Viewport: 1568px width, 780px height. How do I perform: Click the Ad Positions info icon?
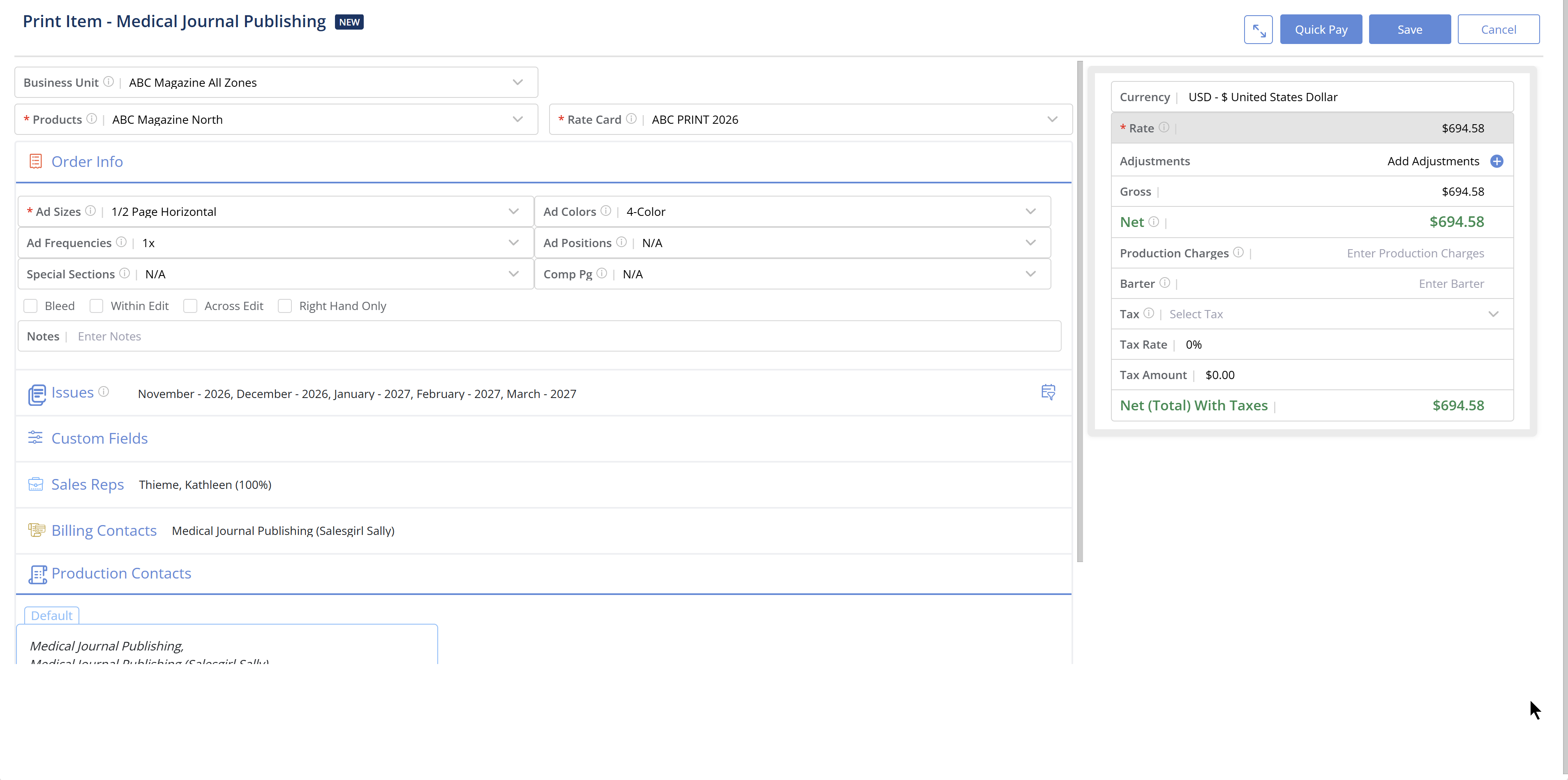tap(621, 242)
